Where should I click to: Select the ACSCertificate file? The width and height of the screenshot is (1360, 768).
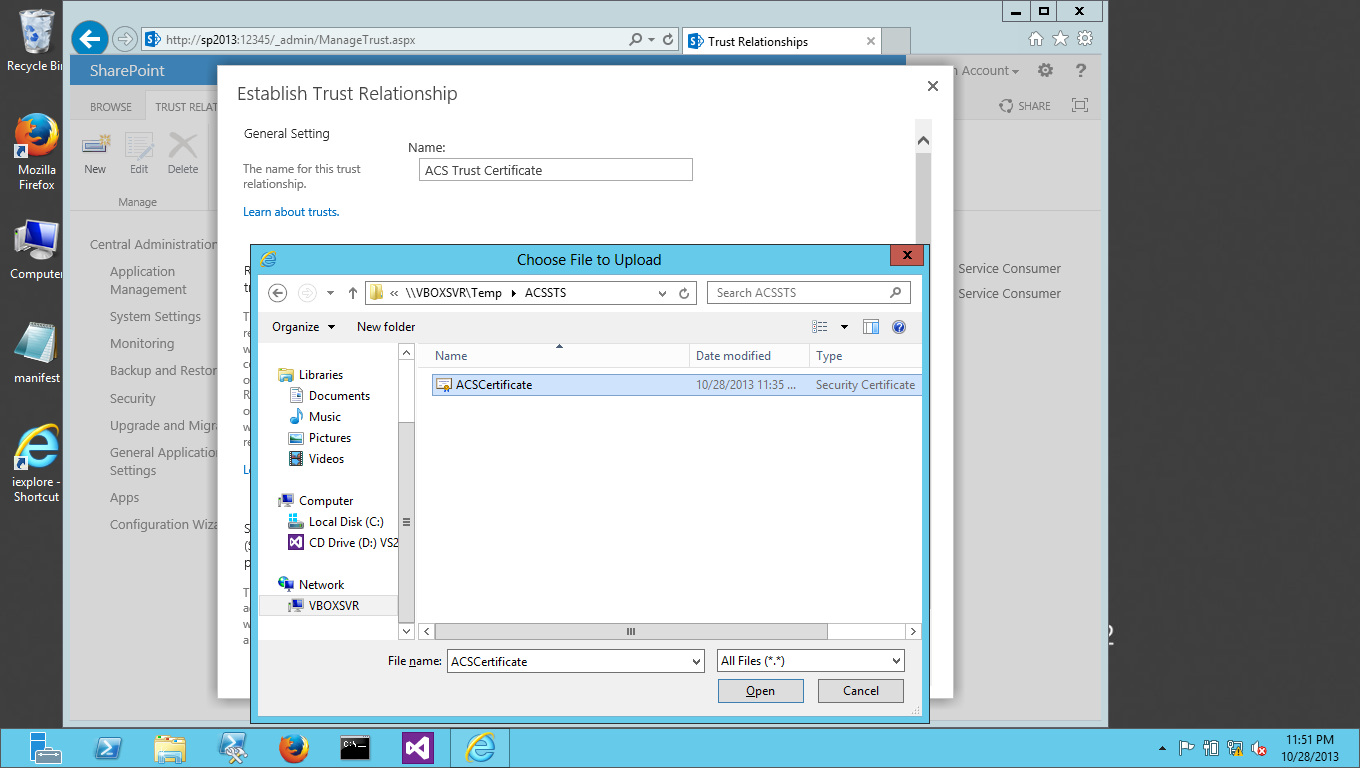coord(677,385)
